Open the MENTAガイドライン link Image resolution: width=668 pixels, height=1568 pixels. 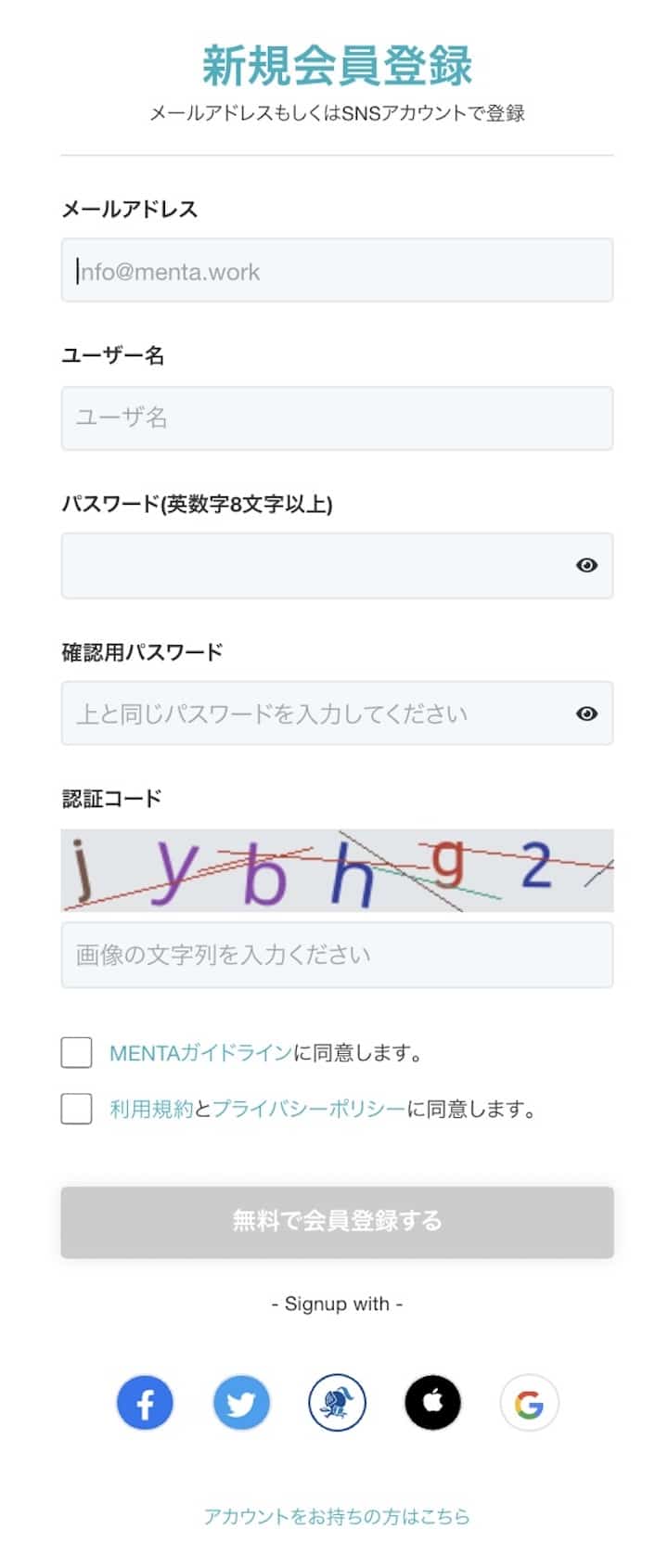[x=200, y=1053]
